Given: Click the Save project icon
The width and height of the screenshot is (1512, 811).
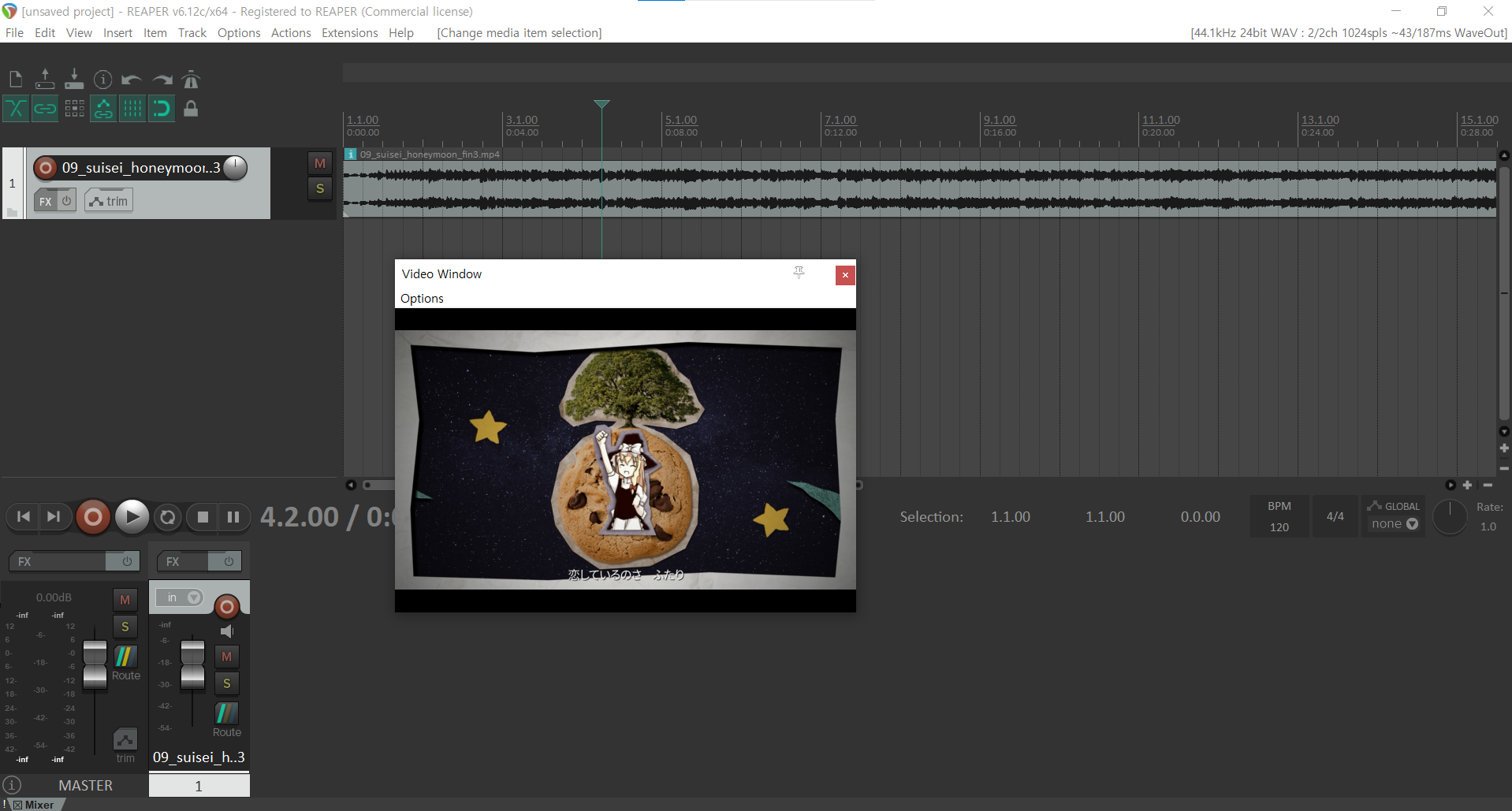Looking at the screenshot, I should pos(74,79).
